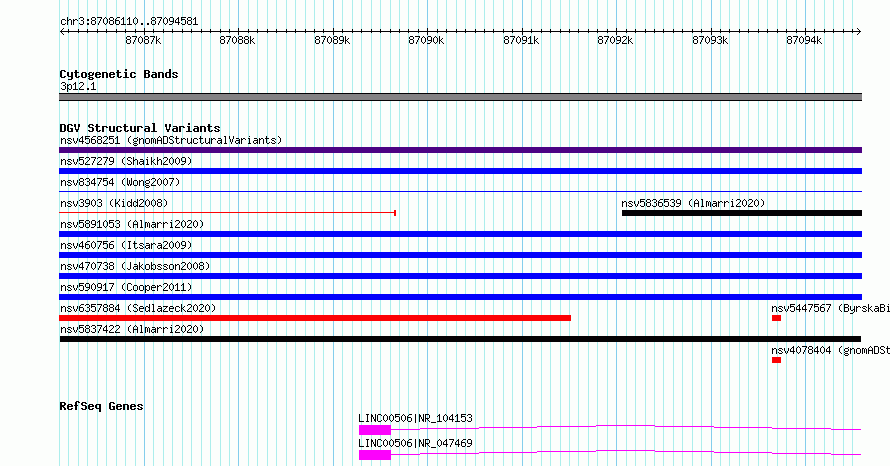This screenshot has height=466, width=890.
Task: Click the blue nsv527279 variant bar
Action: (x=460, y=171)
